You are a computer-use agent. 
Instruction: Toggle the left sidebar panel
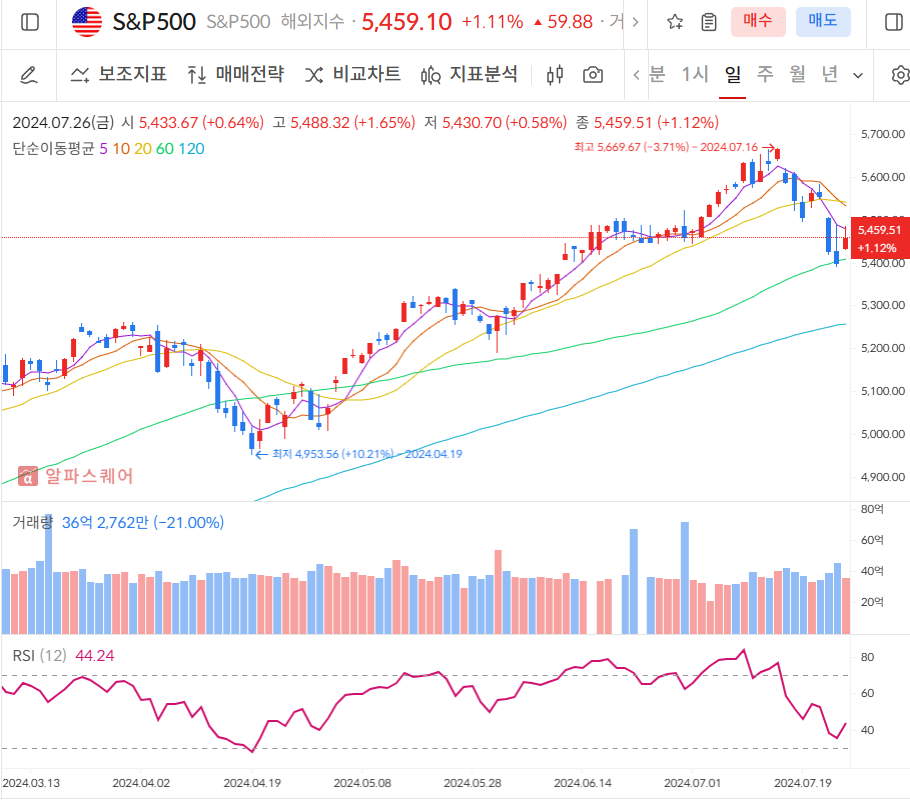(x=30, y=21)
